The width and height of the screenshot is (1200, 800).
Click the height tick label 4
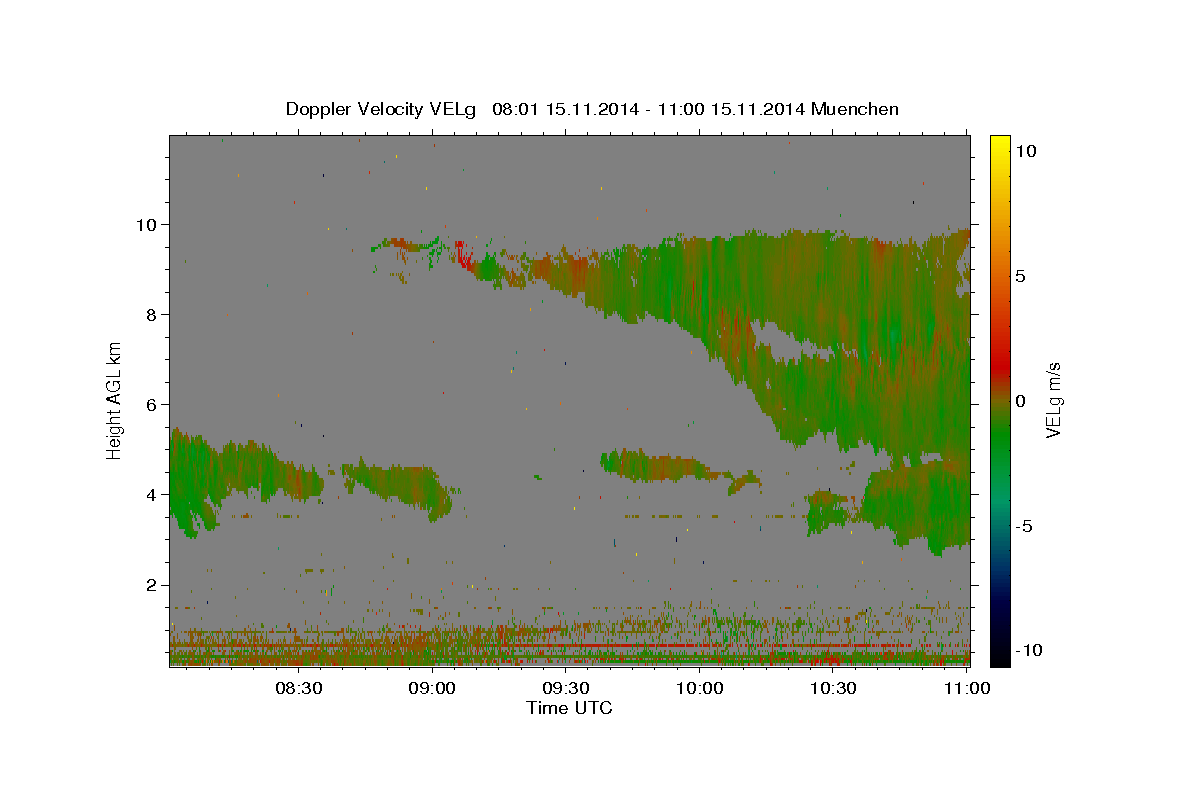154,494
